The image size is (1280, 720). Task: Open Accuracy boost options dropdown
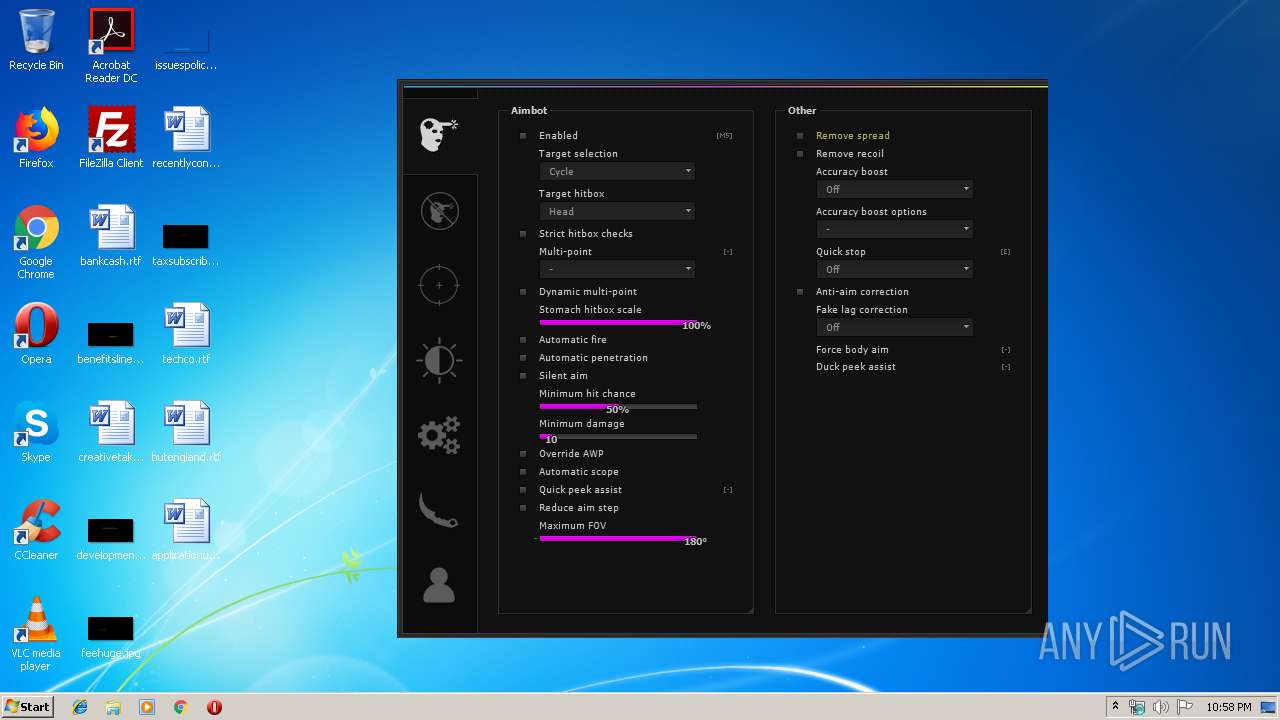tap(894, 229)
